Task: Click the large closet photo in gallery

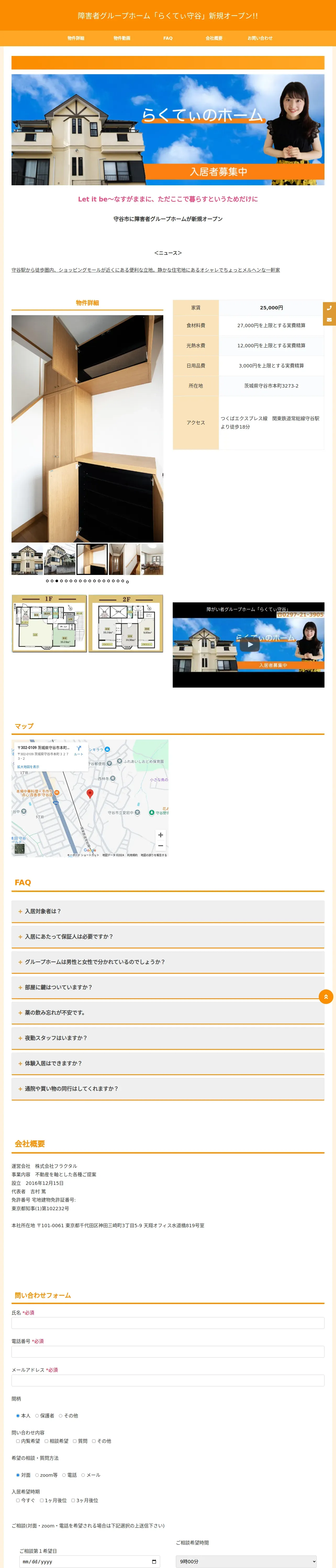Action: tap(87, 429)
